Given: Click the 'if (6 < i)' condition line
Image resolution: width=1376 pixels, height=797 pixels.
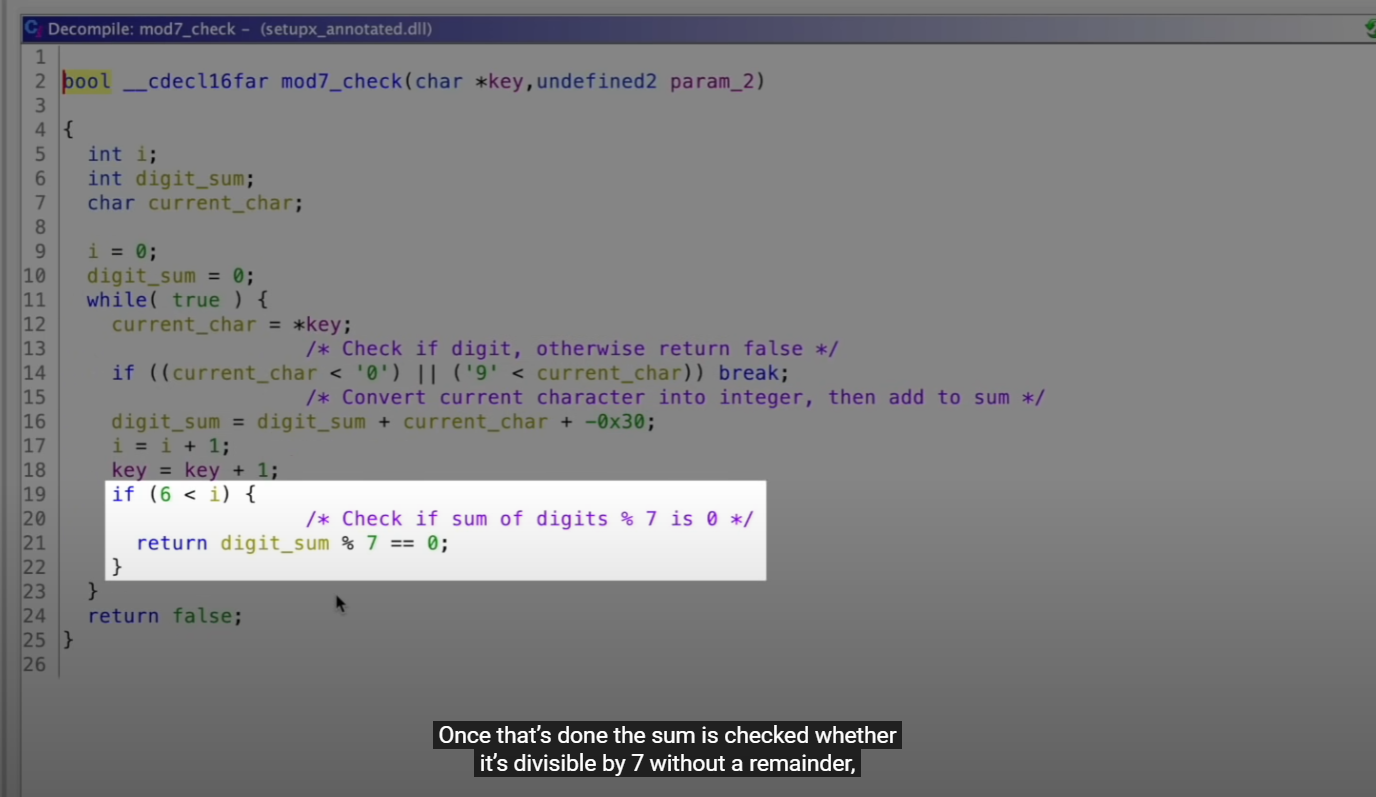Looking at the screenshot, I should click(x=183, y=494).
